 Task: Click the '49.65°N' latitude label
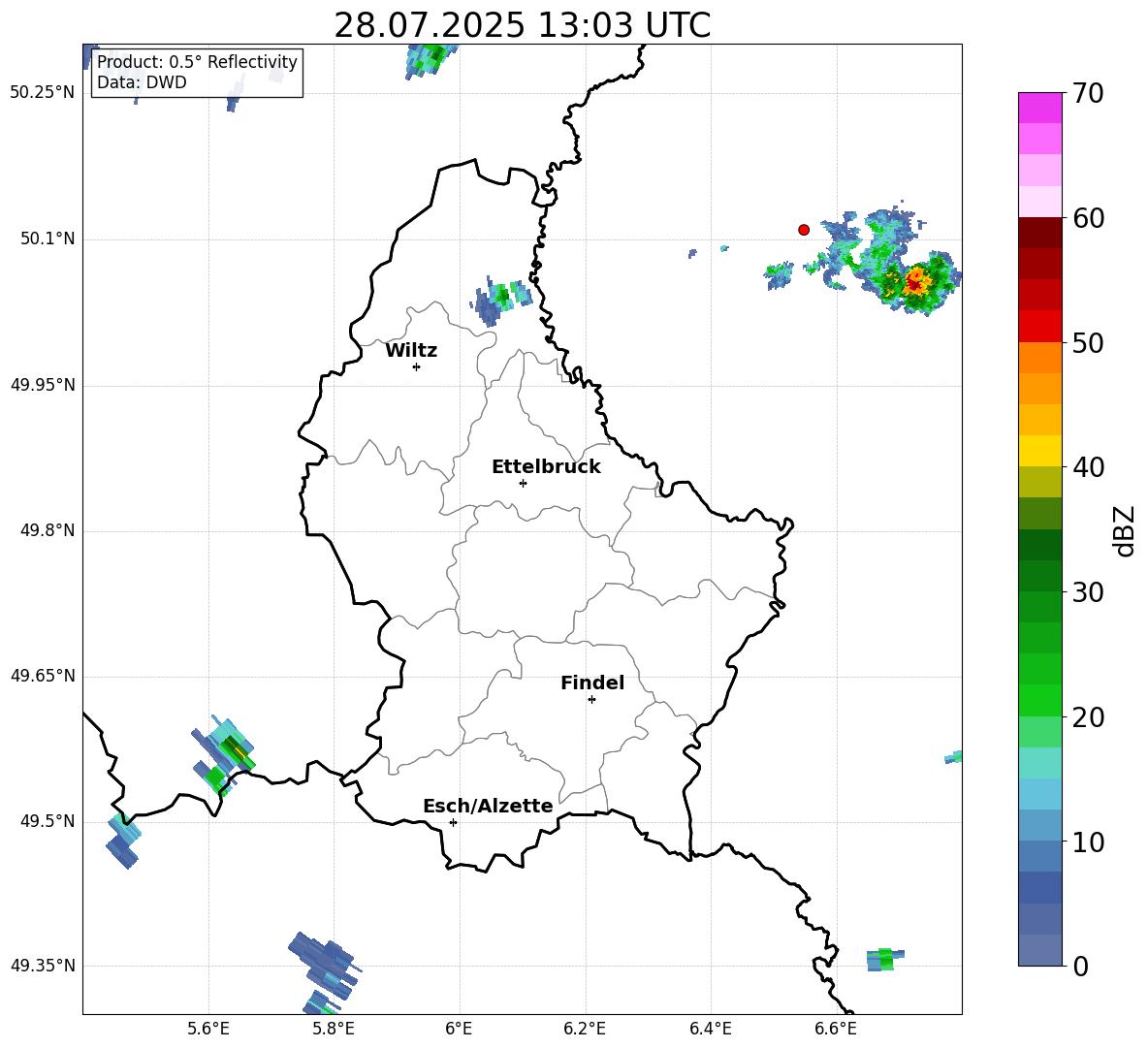coord(42,676)
